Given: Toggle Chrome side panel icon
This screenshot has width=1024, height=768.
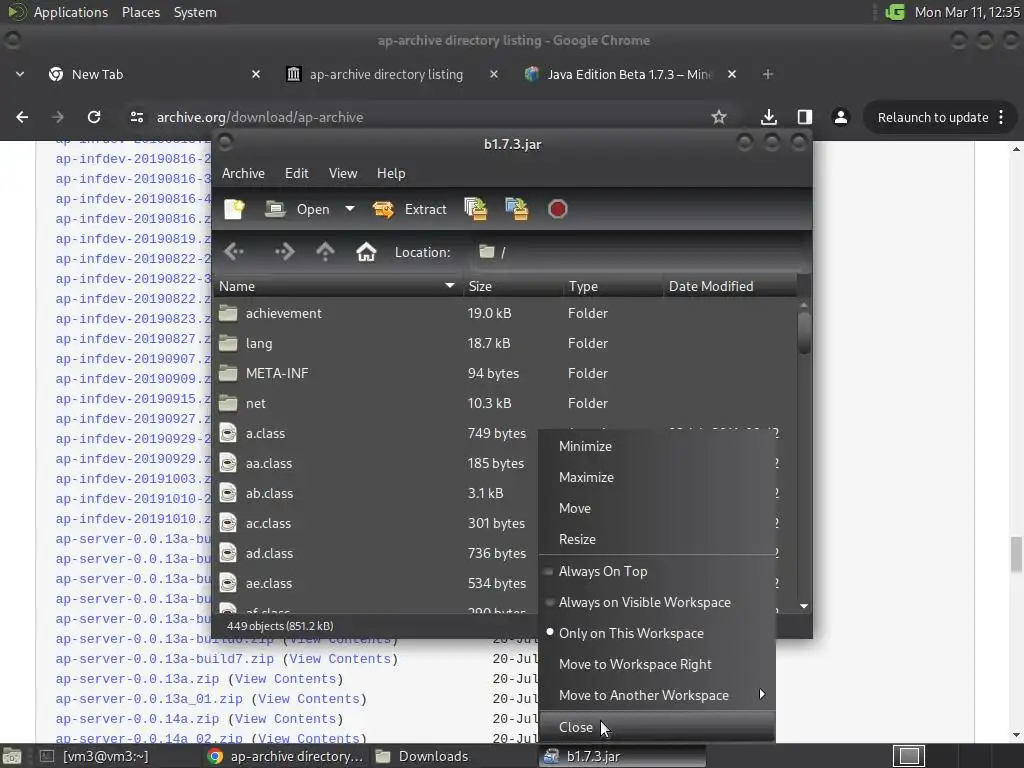Looking at the screenshot, I should click(x=805, y=117).
